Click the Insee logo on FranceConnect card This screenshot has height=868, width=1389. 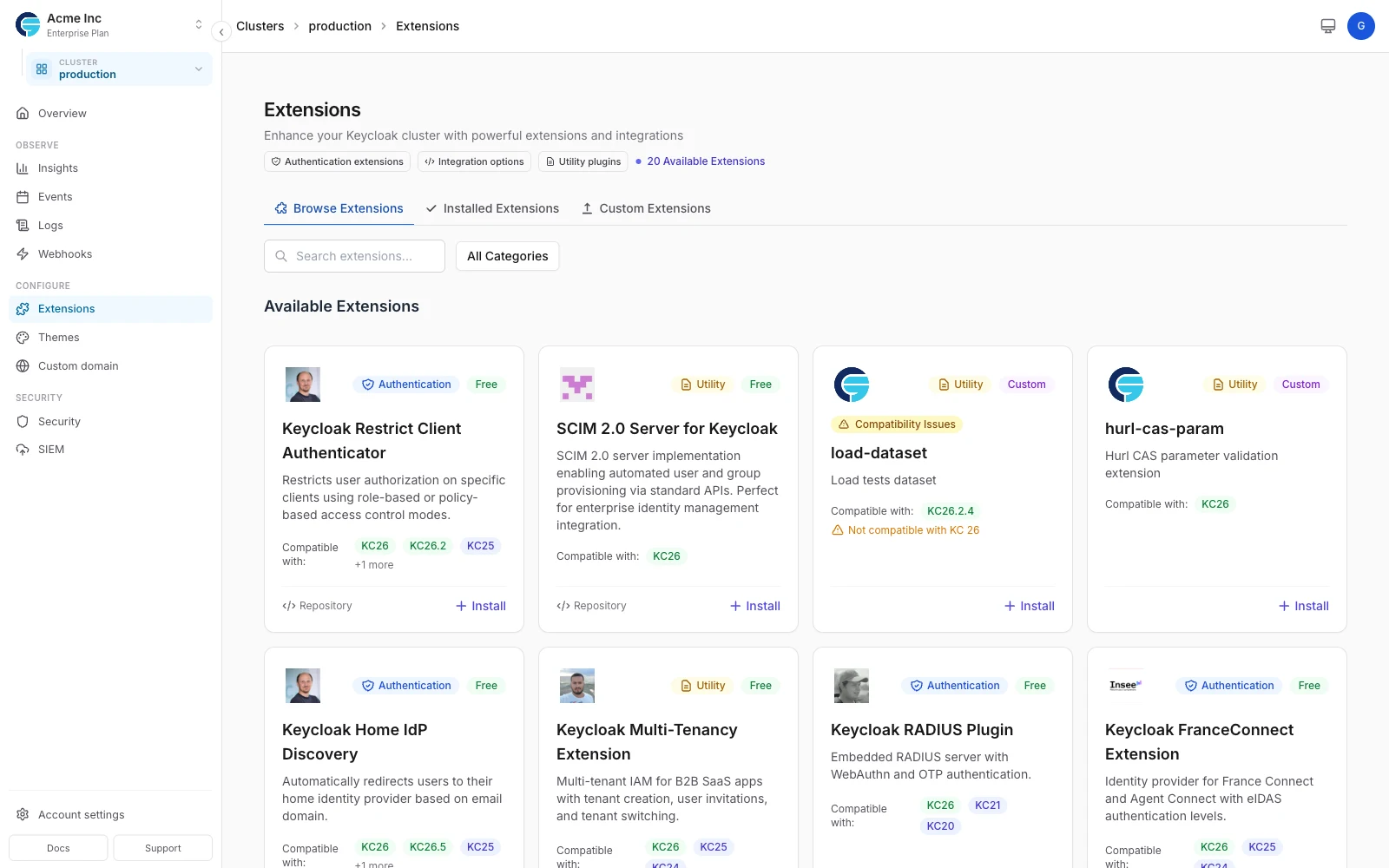click(1126, 686)
